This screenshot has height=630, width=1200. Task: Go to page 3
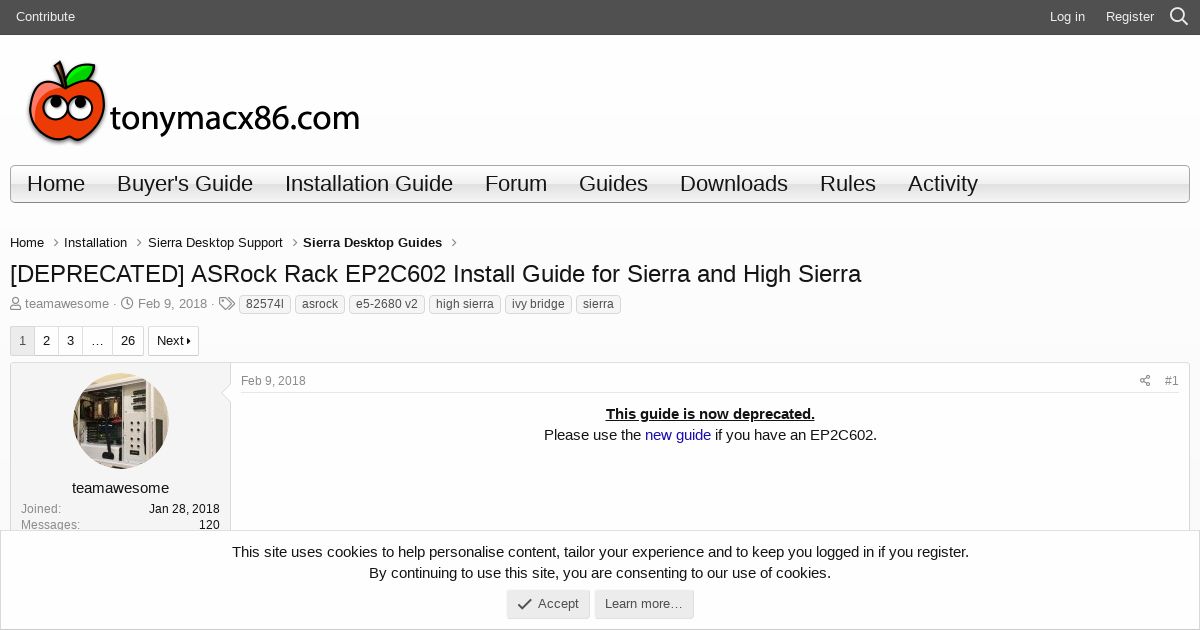coord(70,341)
